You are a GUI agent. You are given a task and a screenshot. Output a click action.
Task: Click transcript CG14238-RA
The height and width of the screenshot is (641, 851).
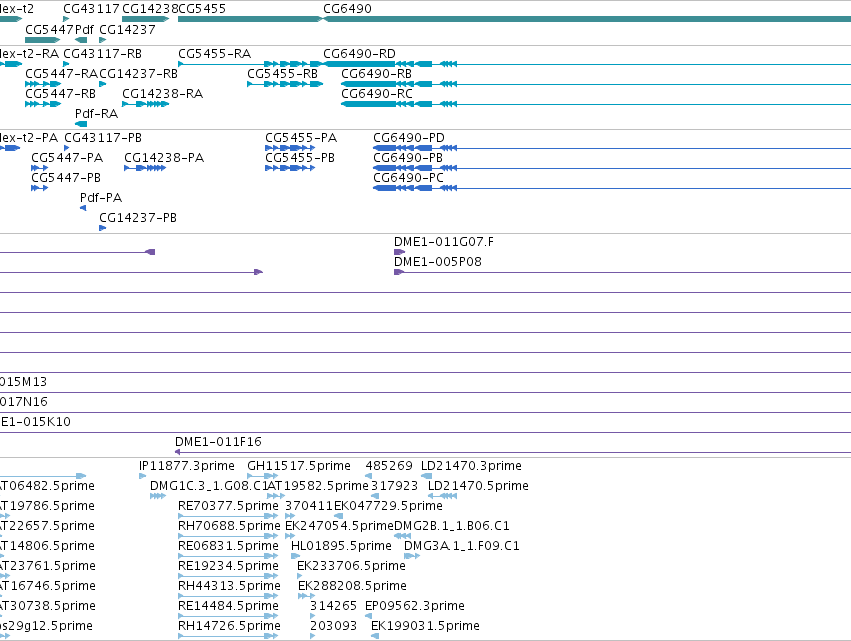pos(162,93)
